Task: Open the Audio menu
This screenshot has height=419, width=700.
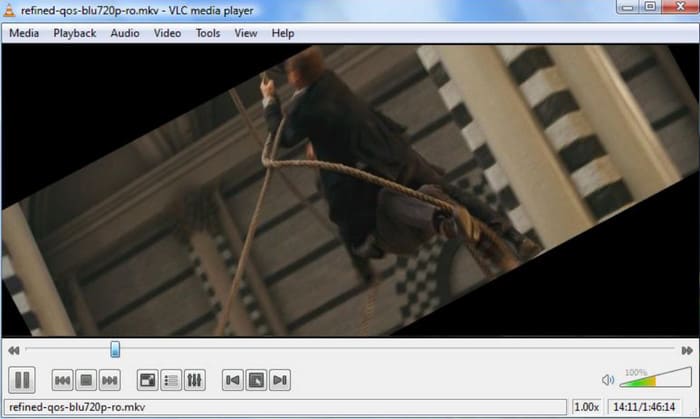Action: tap(125, 33)
